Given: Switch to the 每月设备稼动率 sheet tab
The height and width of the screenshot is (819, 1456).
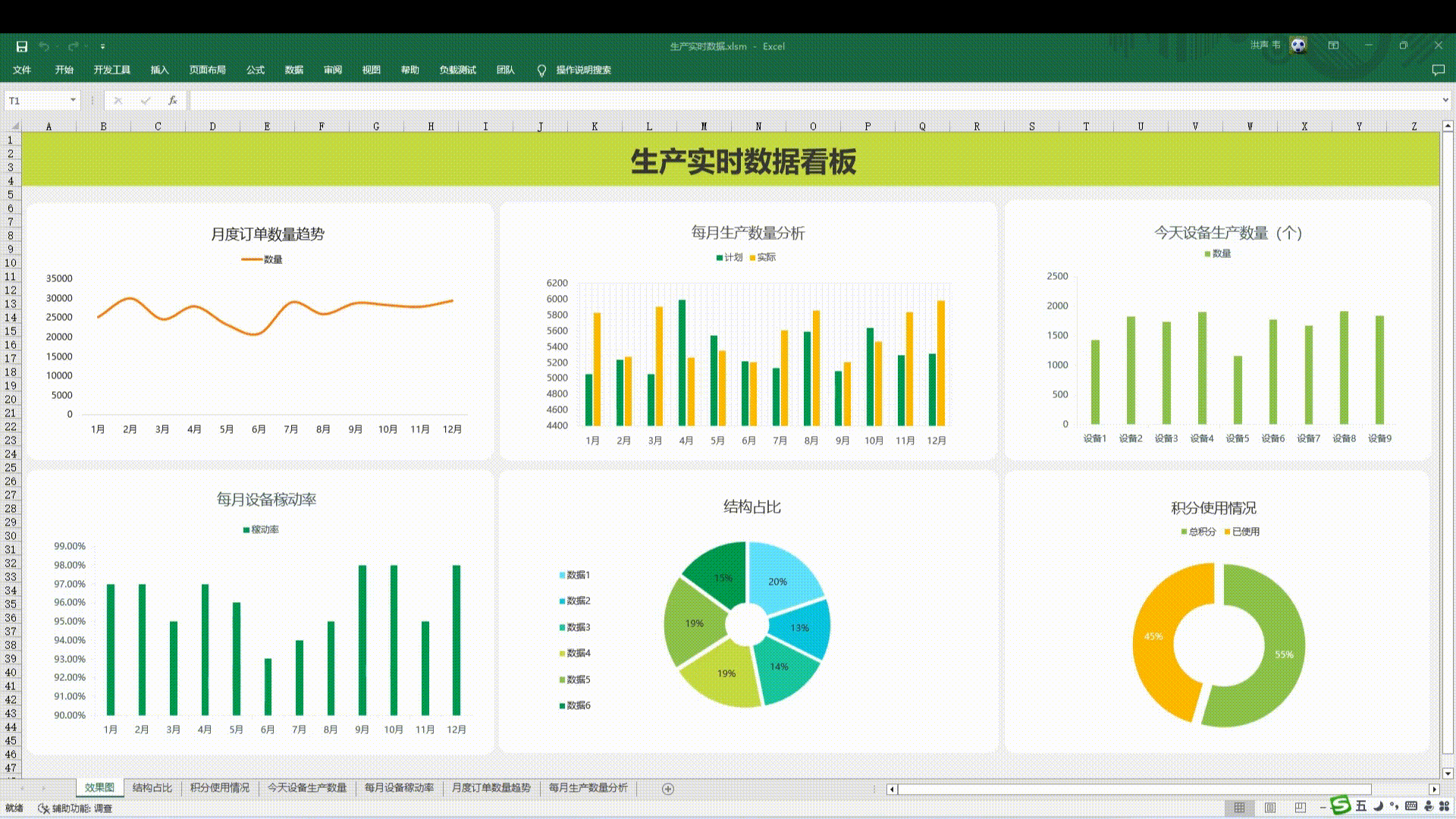Looking at the screenshot, I should pos(399,788).
